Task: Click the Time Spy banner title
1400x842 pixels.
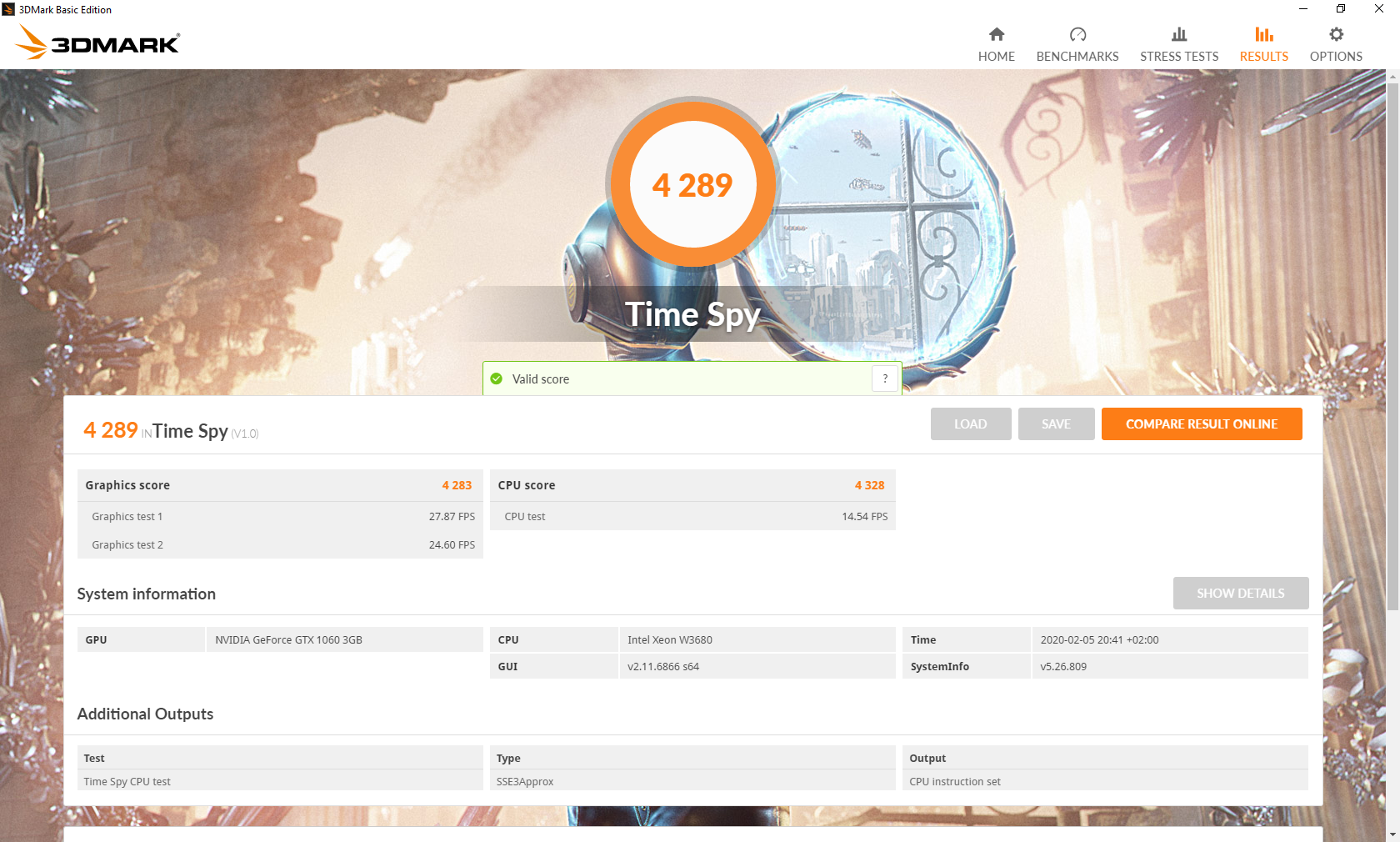Action: (692, 314)
